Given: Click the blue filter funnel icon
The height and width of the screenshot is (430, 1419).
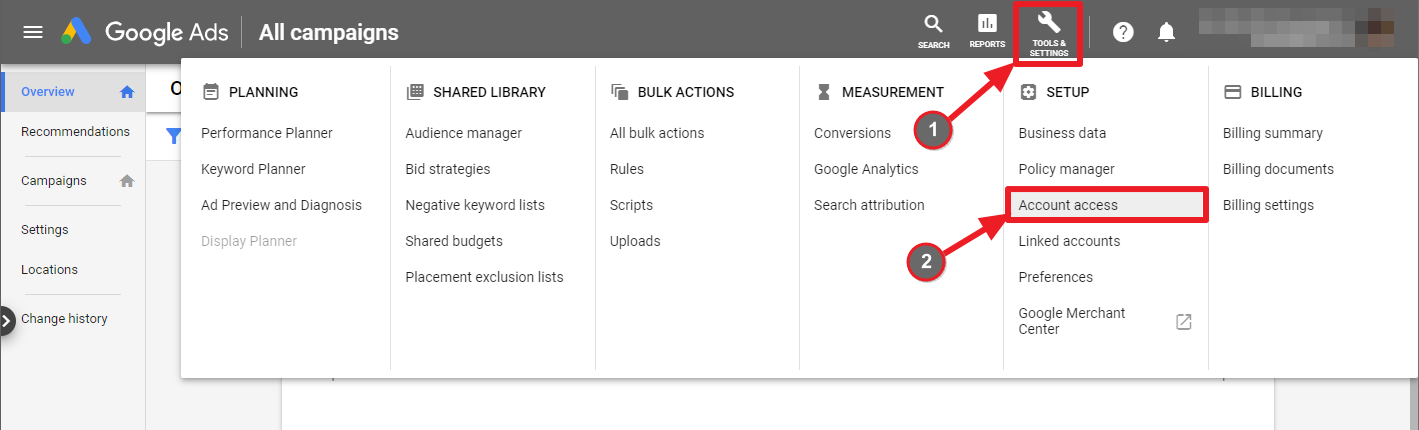Looking at the screenshot, I should click(173, 136).
